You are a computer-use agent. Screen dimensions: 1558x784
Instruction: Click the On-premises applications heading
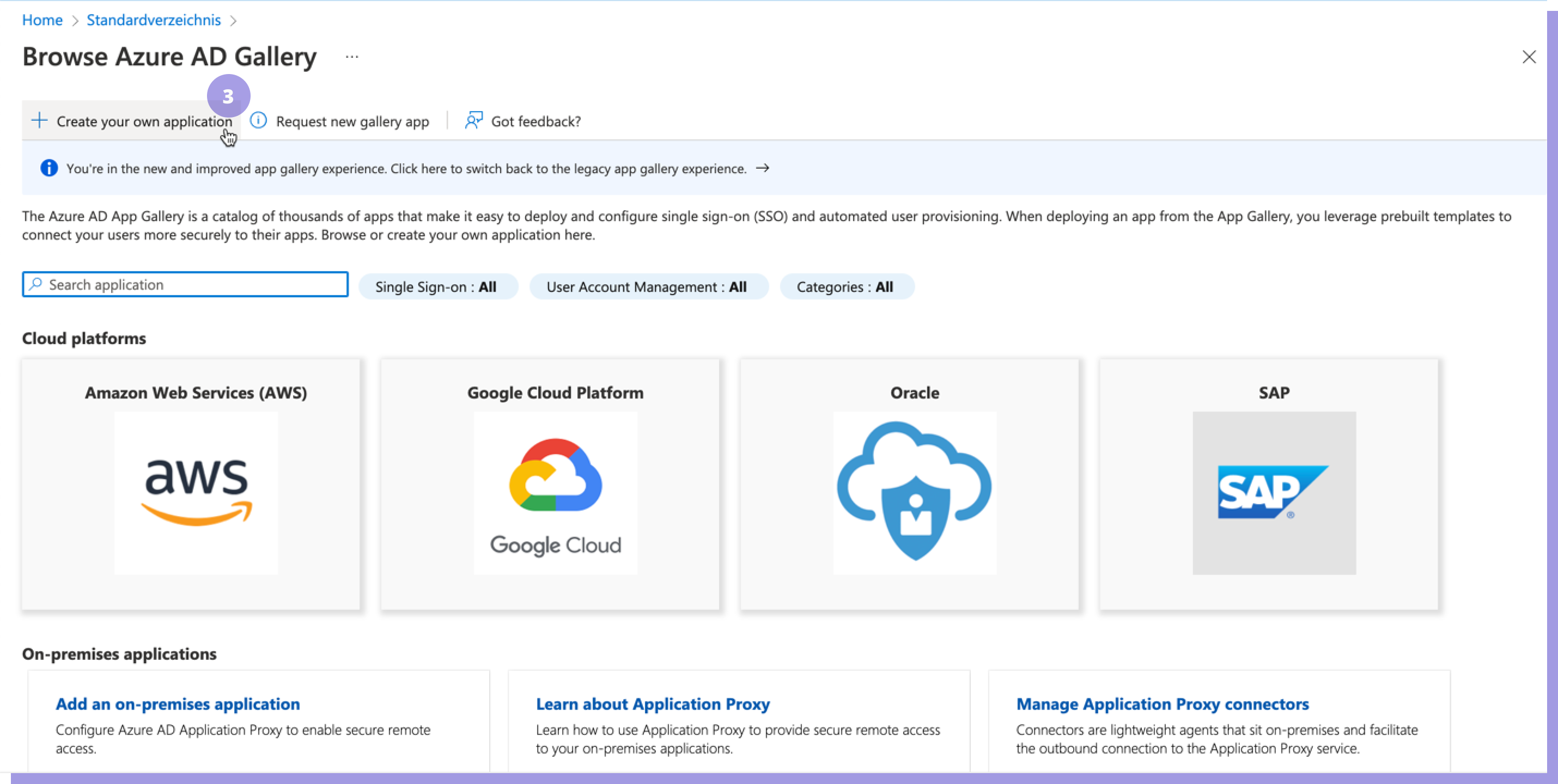click(119, 654)
